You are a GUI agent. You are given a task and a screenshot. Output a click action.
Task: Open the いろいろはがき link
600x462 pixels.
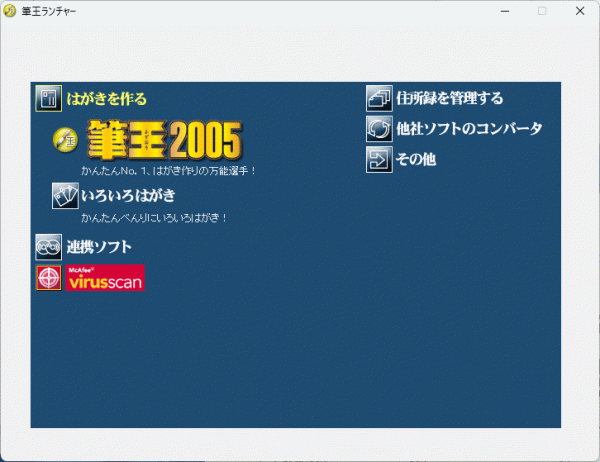coord(128,195)
